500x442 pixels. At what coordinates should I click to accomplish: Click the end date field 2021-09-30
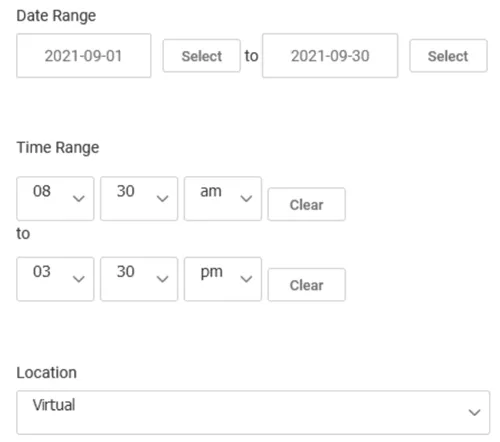[330, 56]
